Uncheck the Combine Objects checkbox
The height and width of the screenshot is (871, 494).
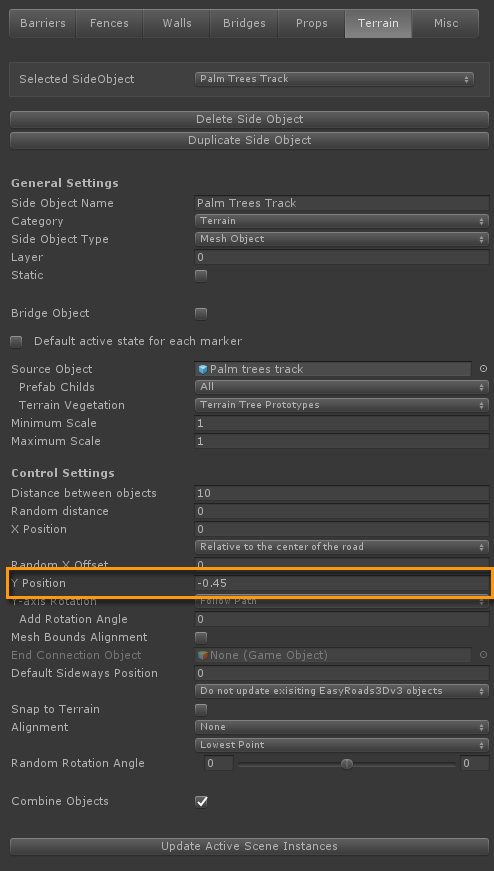coord(201,802)
